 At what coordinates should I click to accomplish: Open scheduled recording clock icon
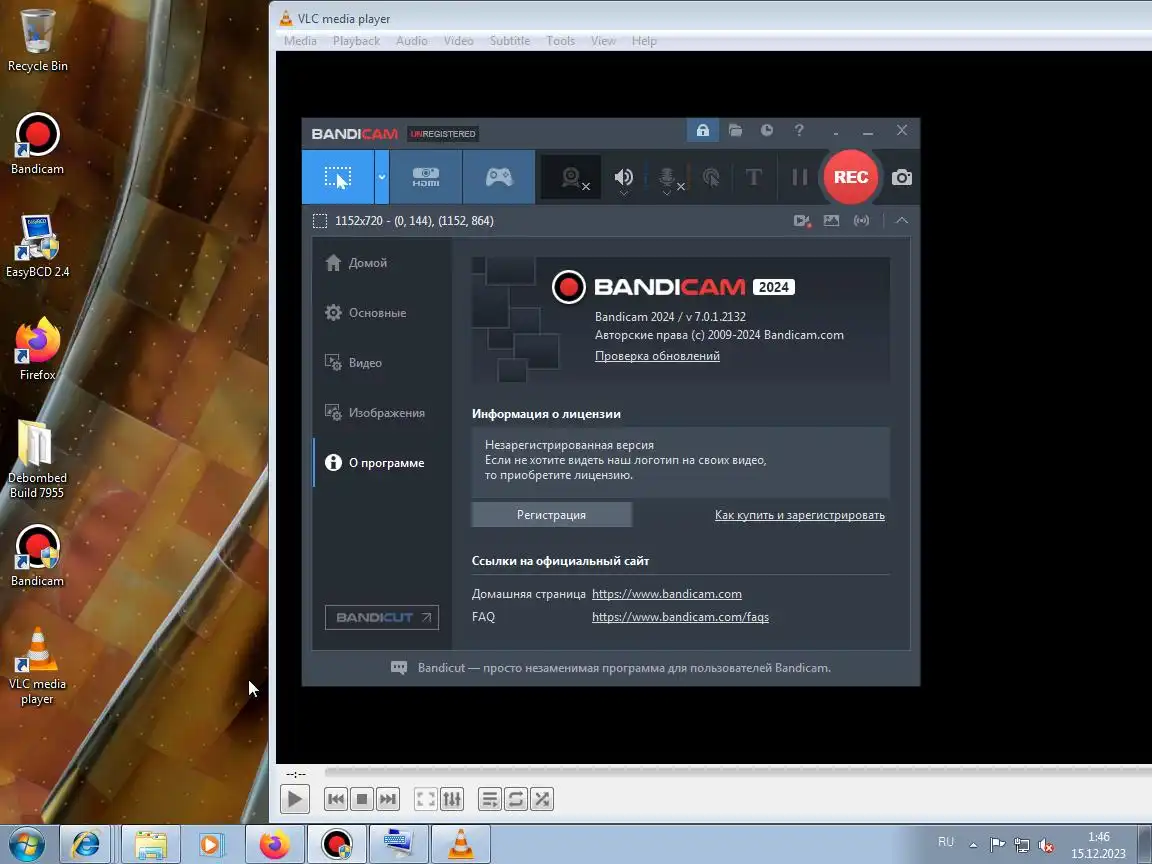pyautogui.click(x=766, y=131)
